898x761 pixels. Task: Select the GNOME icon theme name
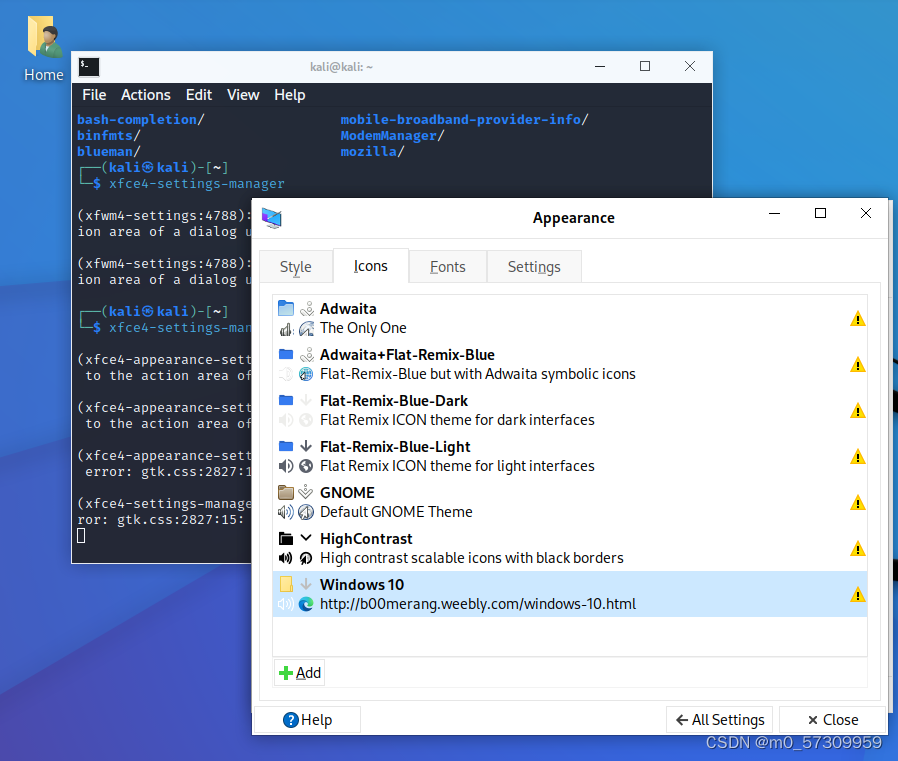[347, 492]
